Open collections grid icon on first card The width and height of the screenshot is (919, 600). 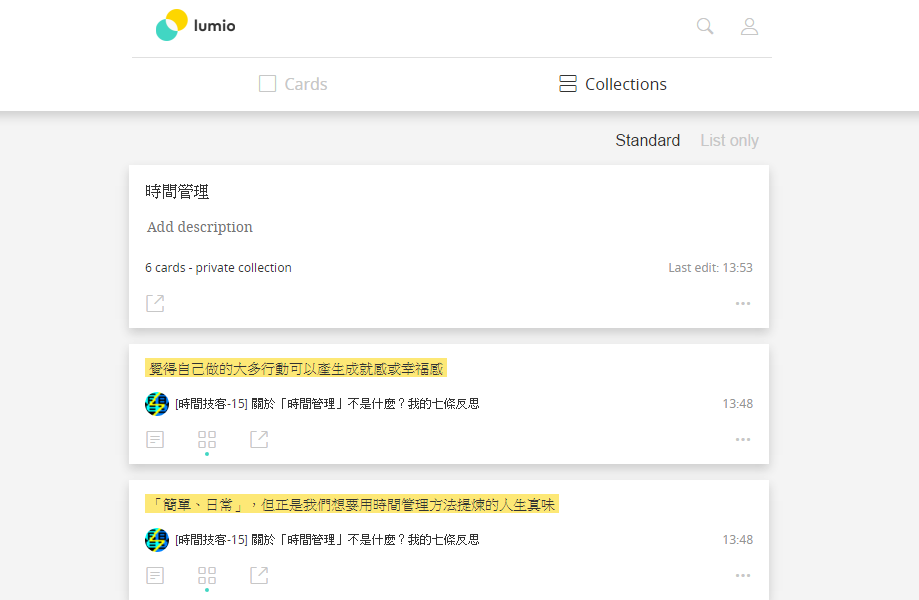coord(207,439)
